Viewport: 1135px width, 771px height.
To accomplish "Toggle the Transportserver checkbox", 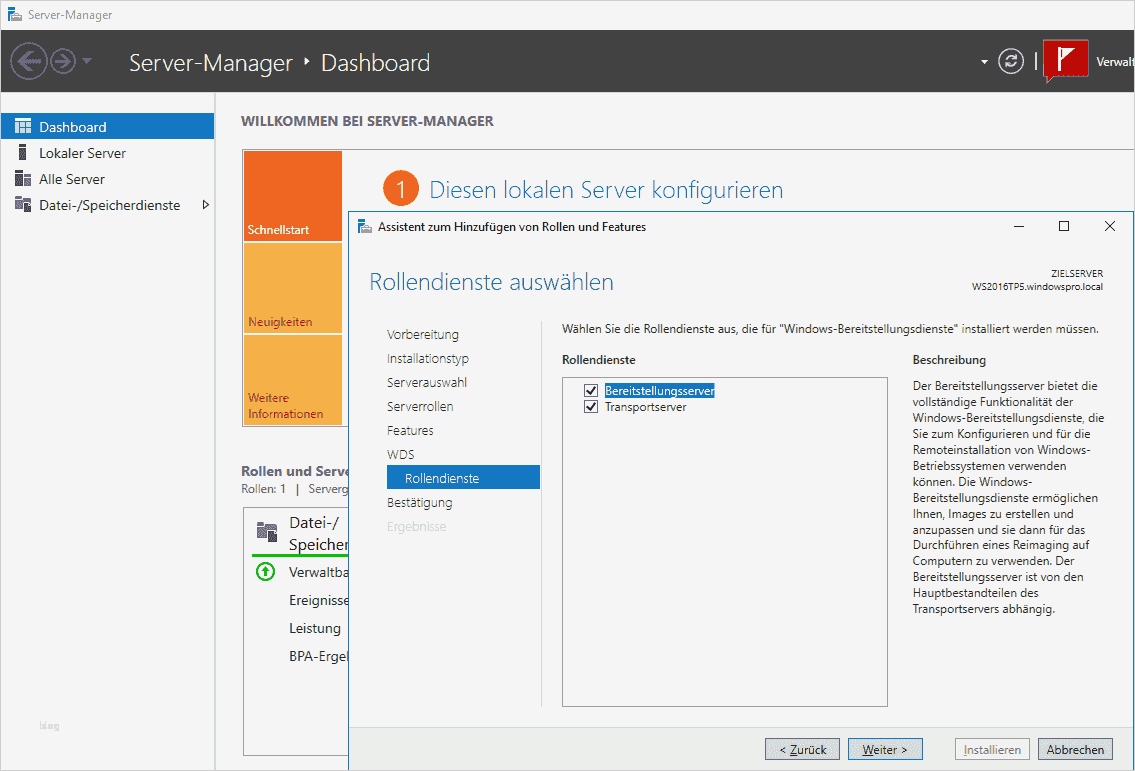I will click(x=591, y=407).
